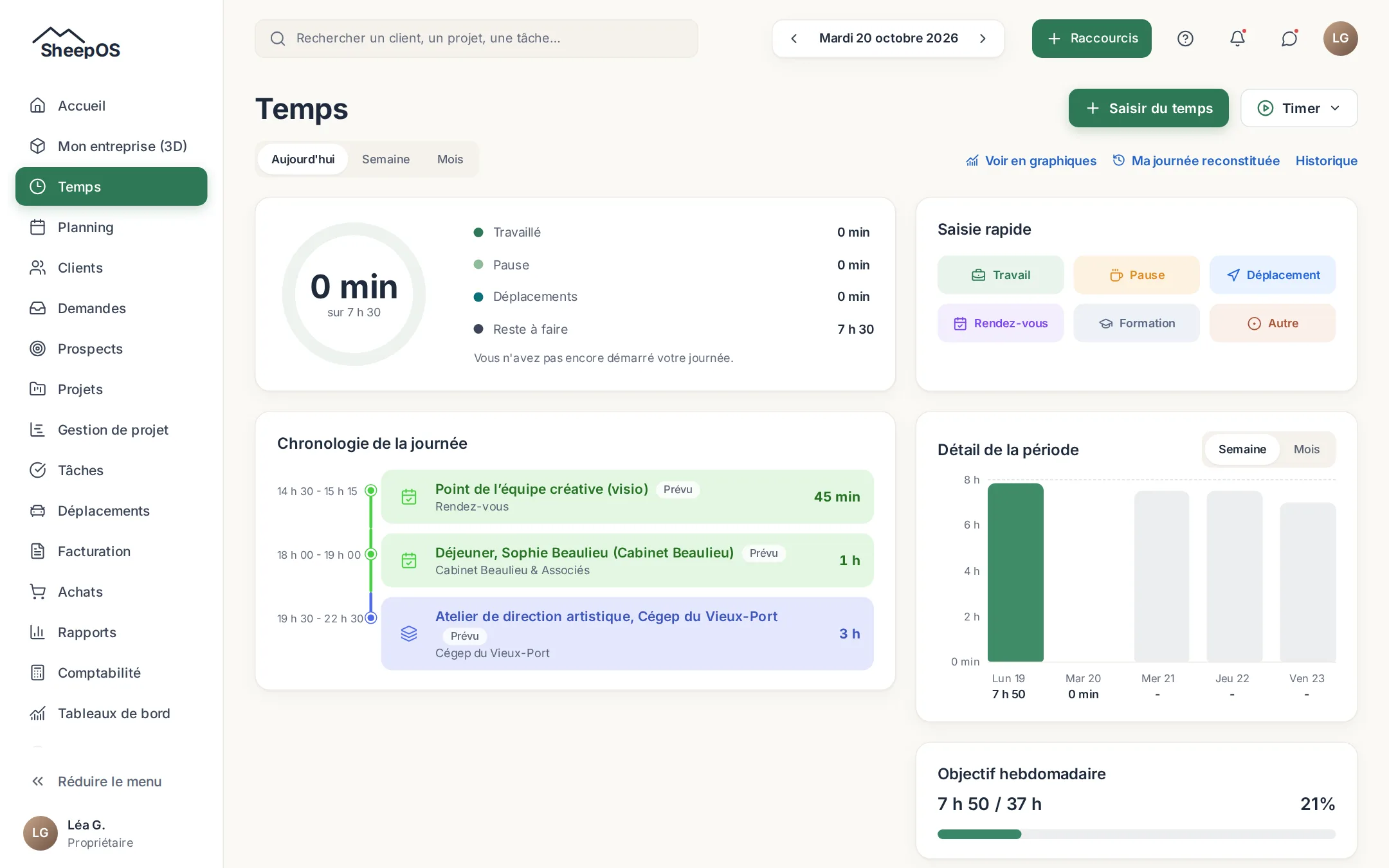Open the Achats sidebar item
This screenshot has height=868, width=1389.
tap(111, 592)
